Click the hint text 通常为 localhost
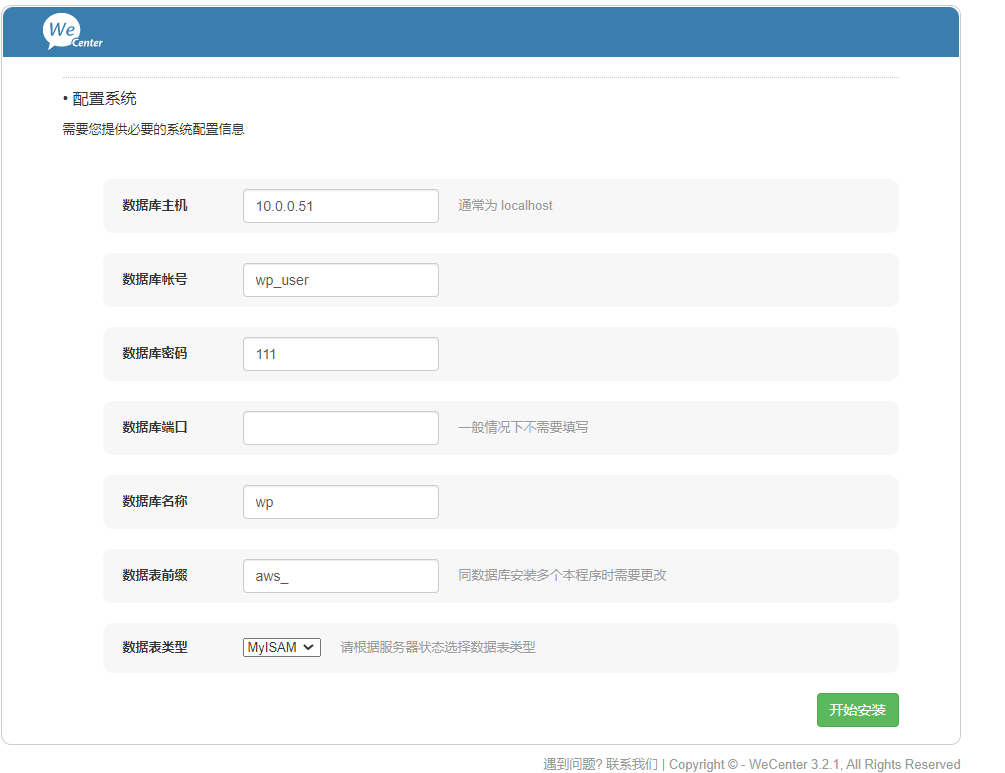The width and height of the screenshot is (1005, 773). [505, 206]
